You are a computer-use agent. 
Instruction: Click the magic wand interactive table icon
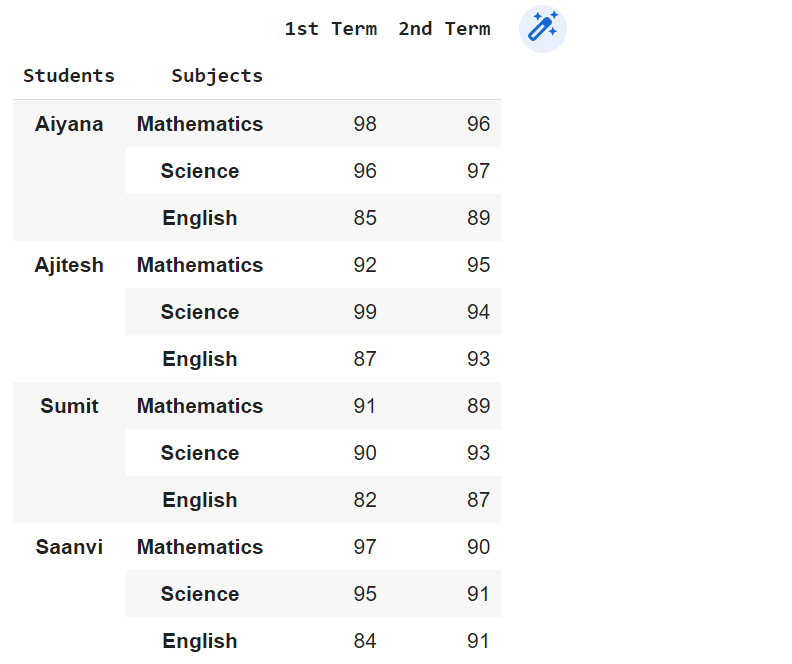(x=543, y=29)
